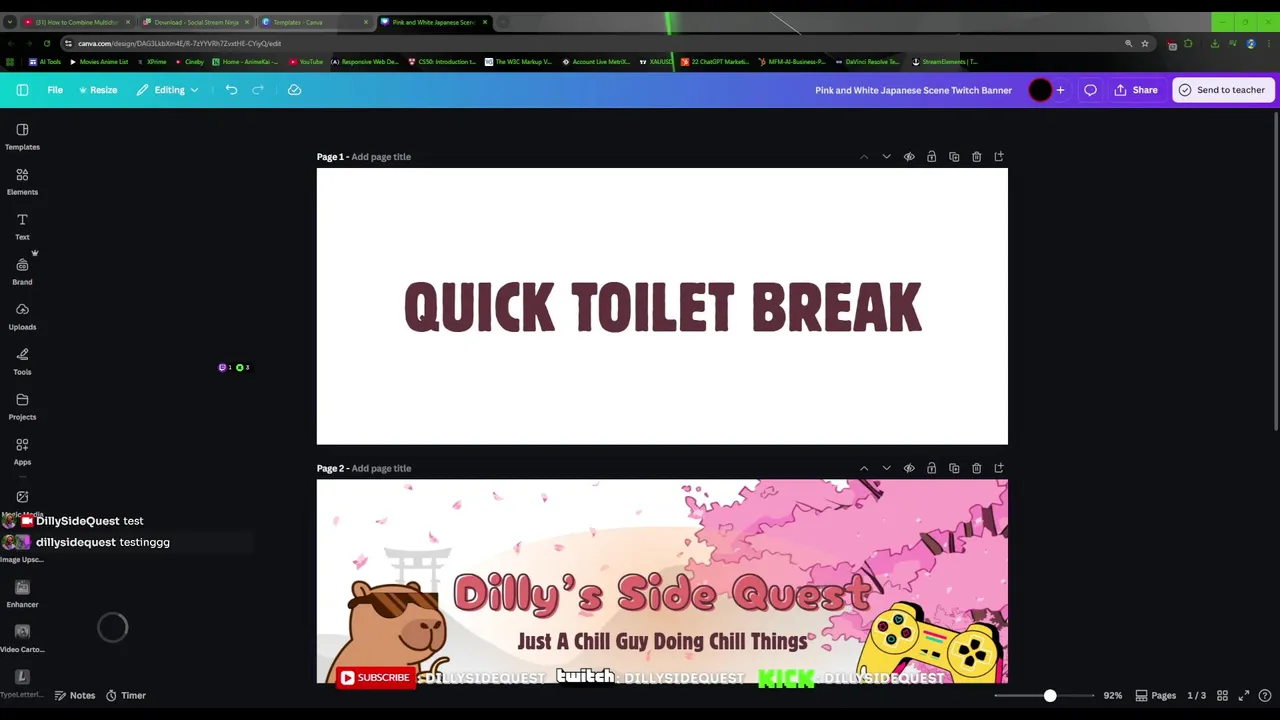Add a title for Page 2
The width and height of the screenshot is (1280, 720).
tap(381, 468)
